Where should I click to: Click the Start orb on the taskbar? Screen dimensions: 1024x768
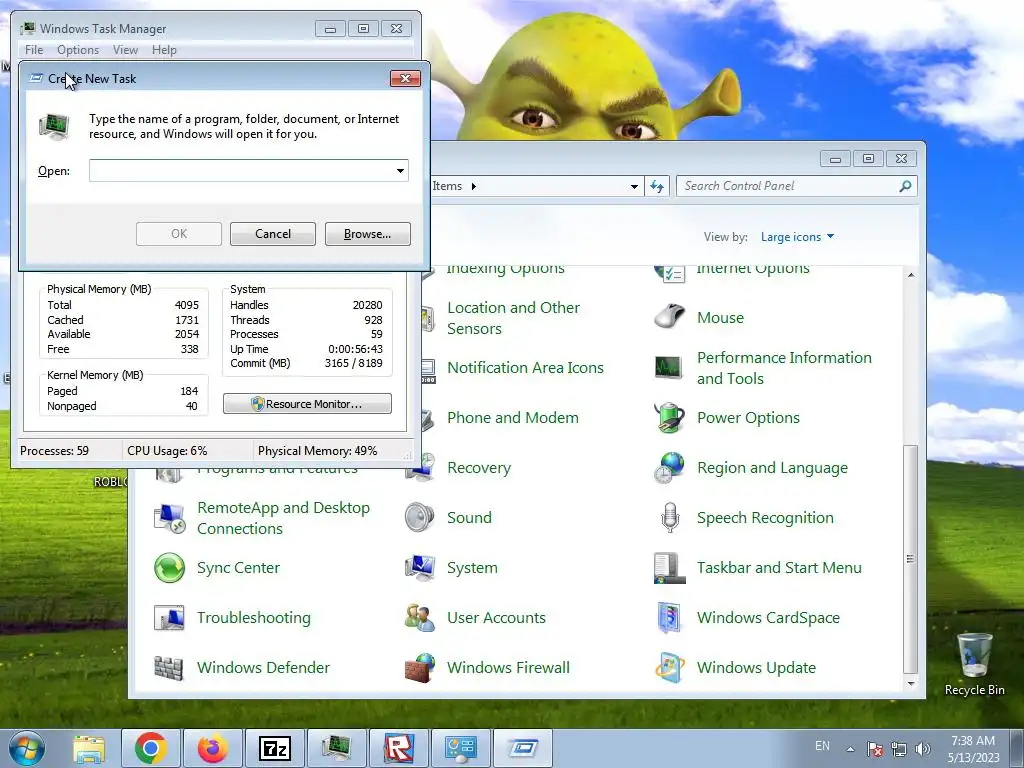27,748
